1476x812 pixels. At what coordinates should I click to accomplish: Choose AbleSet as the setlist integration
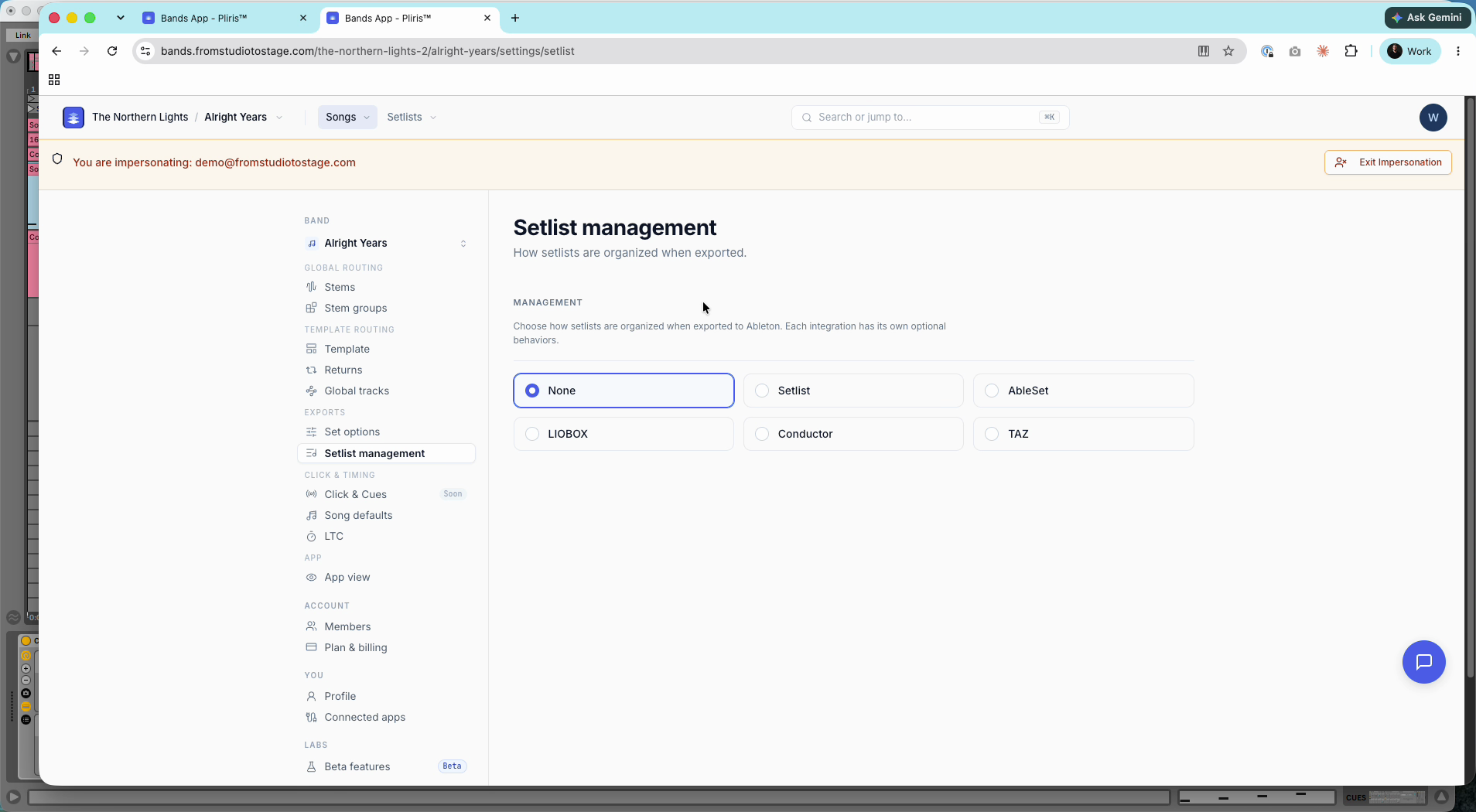coord(1083,391)
